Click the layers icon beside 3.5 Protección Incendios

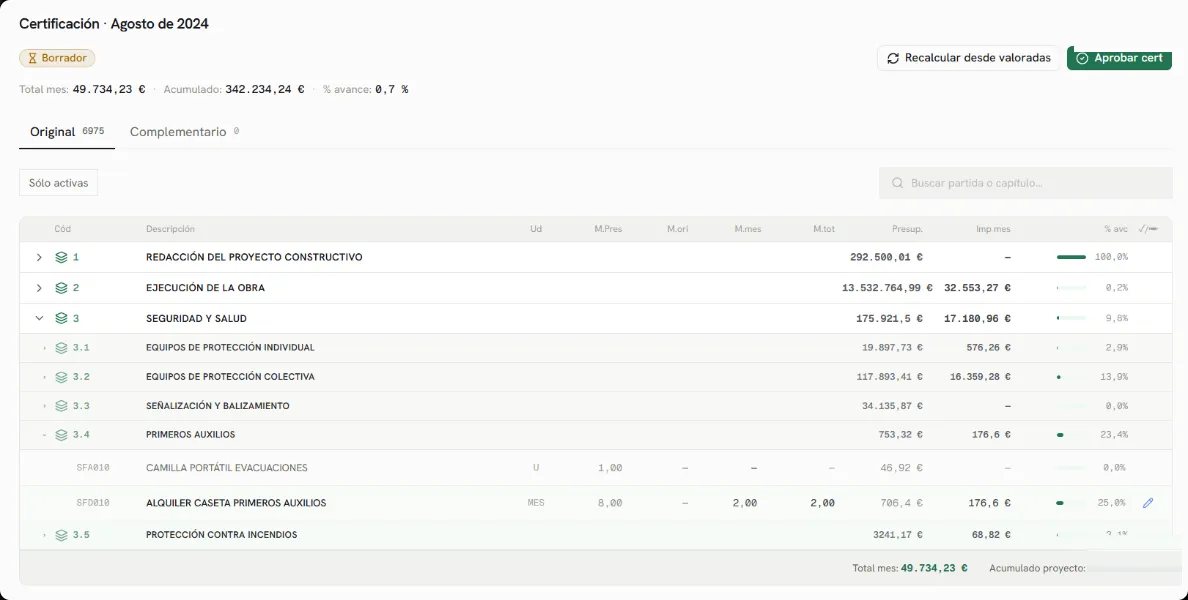click(x=61, y=535)
